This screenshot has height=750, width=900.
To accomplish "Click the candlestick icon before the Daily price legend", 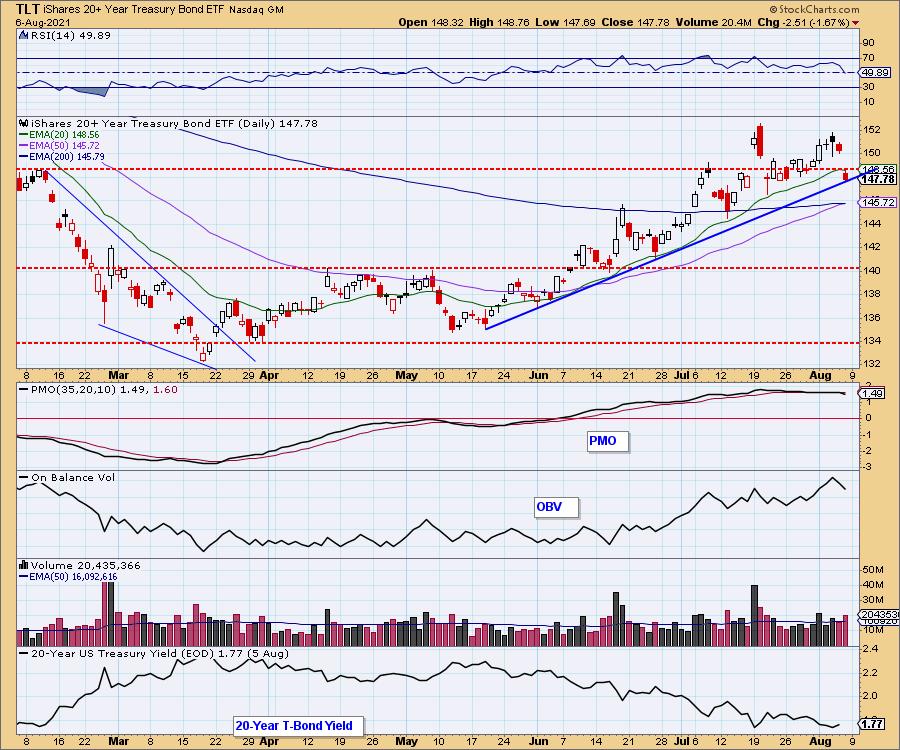I will click(24, 123).
